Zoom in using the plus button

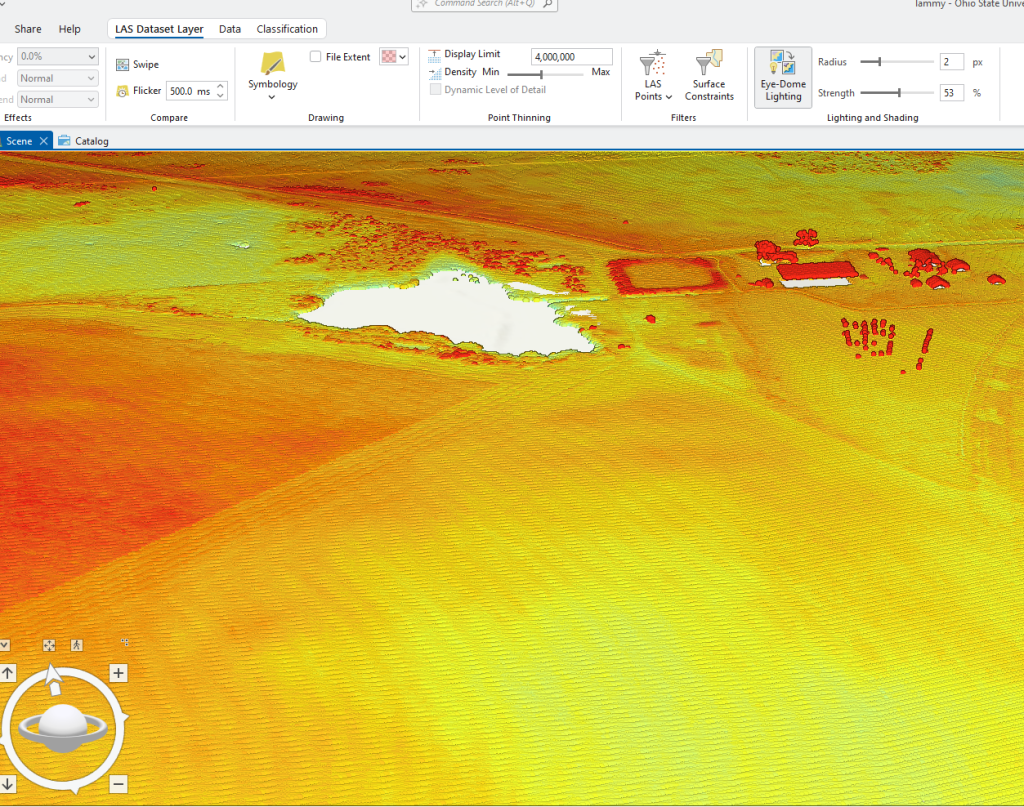pos(118,673)
